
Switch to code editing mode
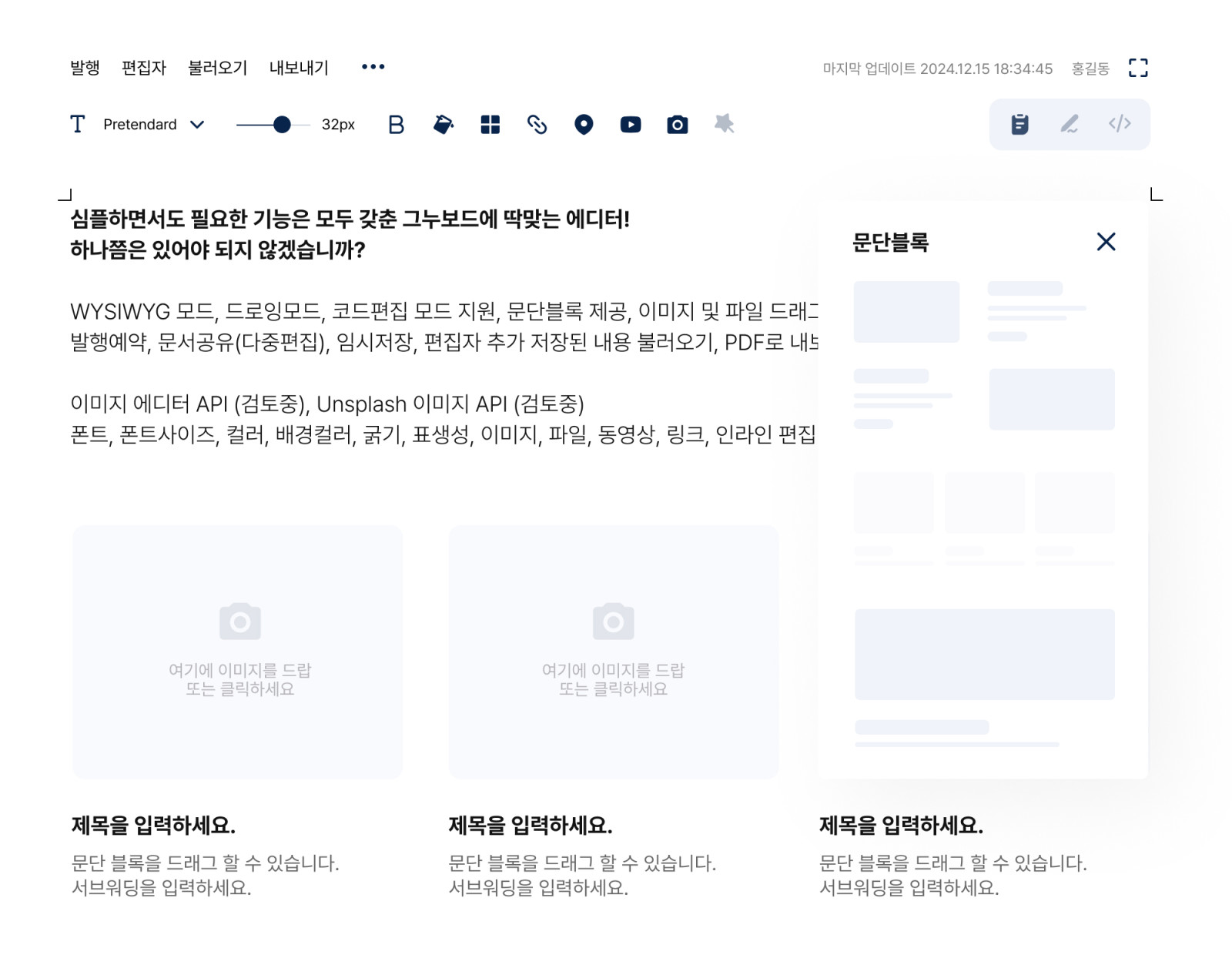tap(1119, 124)
